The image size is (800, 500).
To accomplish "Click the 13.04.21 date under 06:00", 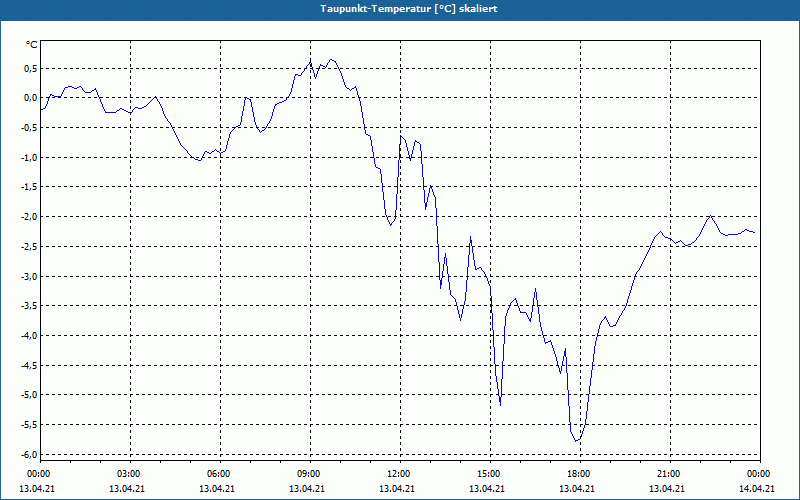I will pyautogui.click(x=217, y=489).
